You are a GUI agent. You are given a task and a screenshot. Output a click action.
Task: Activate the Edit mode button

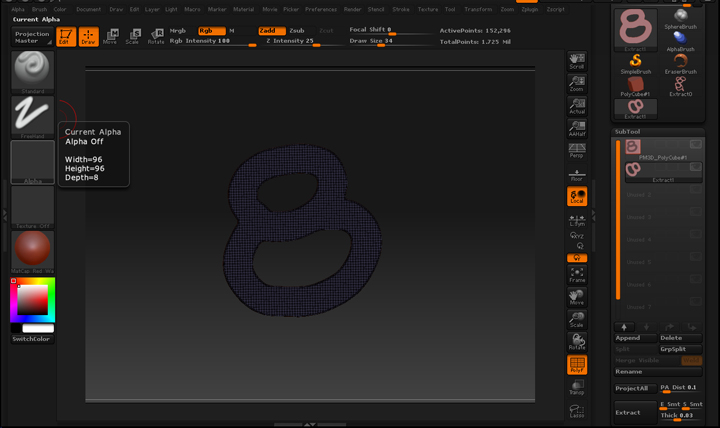66,37
